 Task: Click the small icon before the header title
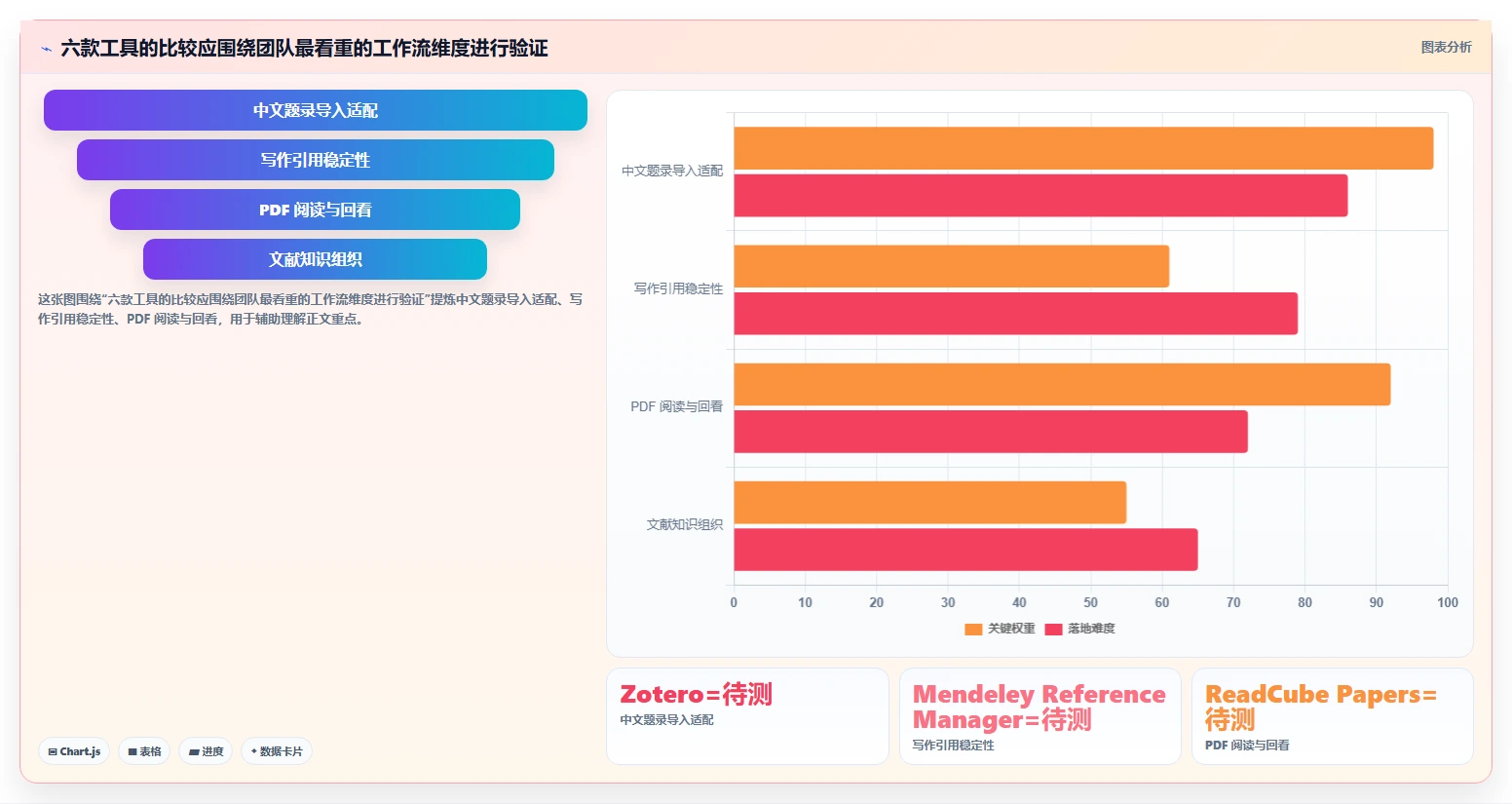[x=46, y=49]
